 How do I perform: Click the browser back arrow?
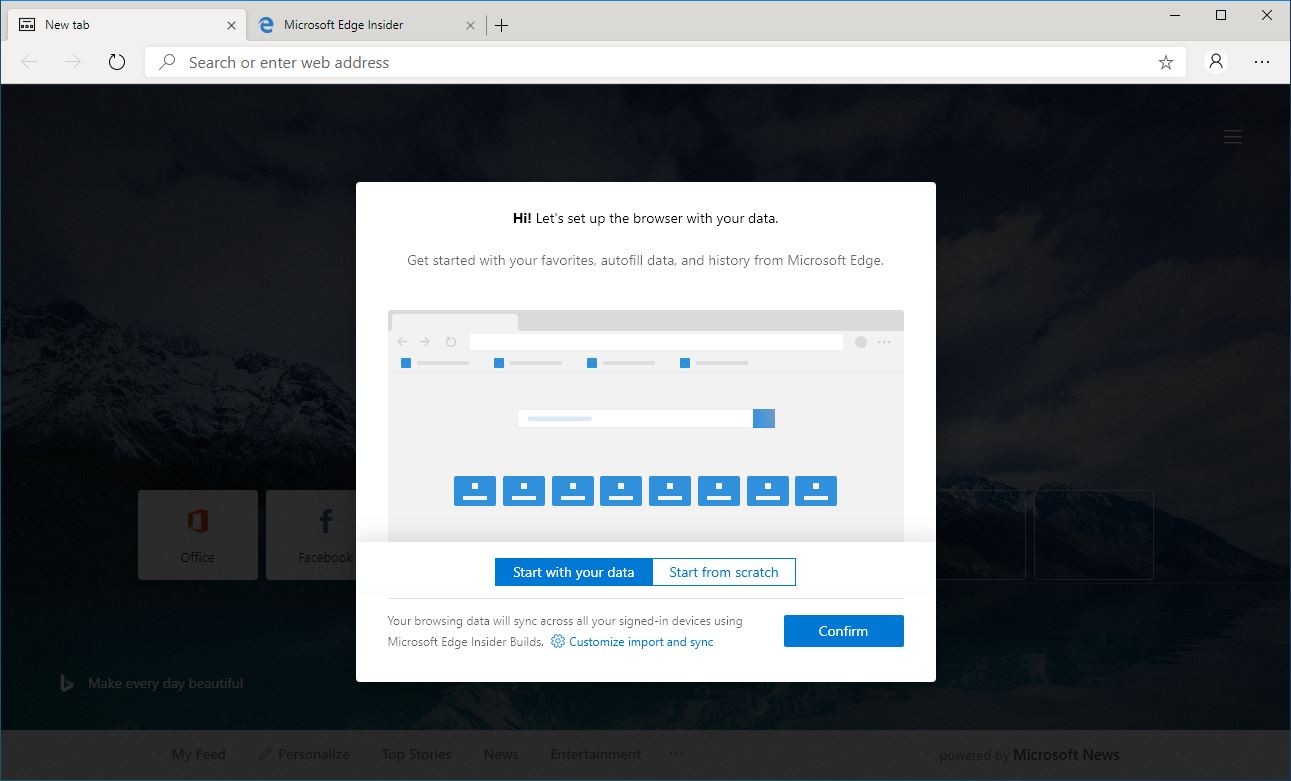tap(29, 62)
